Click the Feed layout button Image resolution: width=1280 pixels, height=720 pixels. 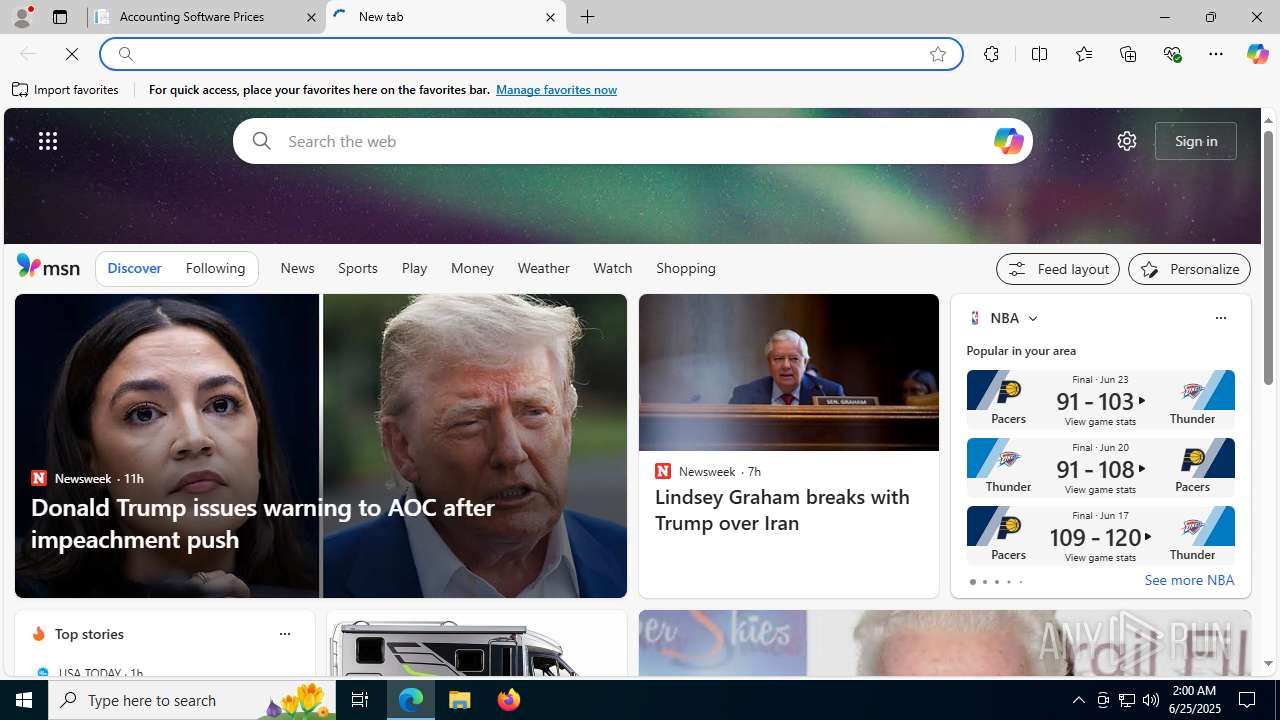(x=1058, y=269)
